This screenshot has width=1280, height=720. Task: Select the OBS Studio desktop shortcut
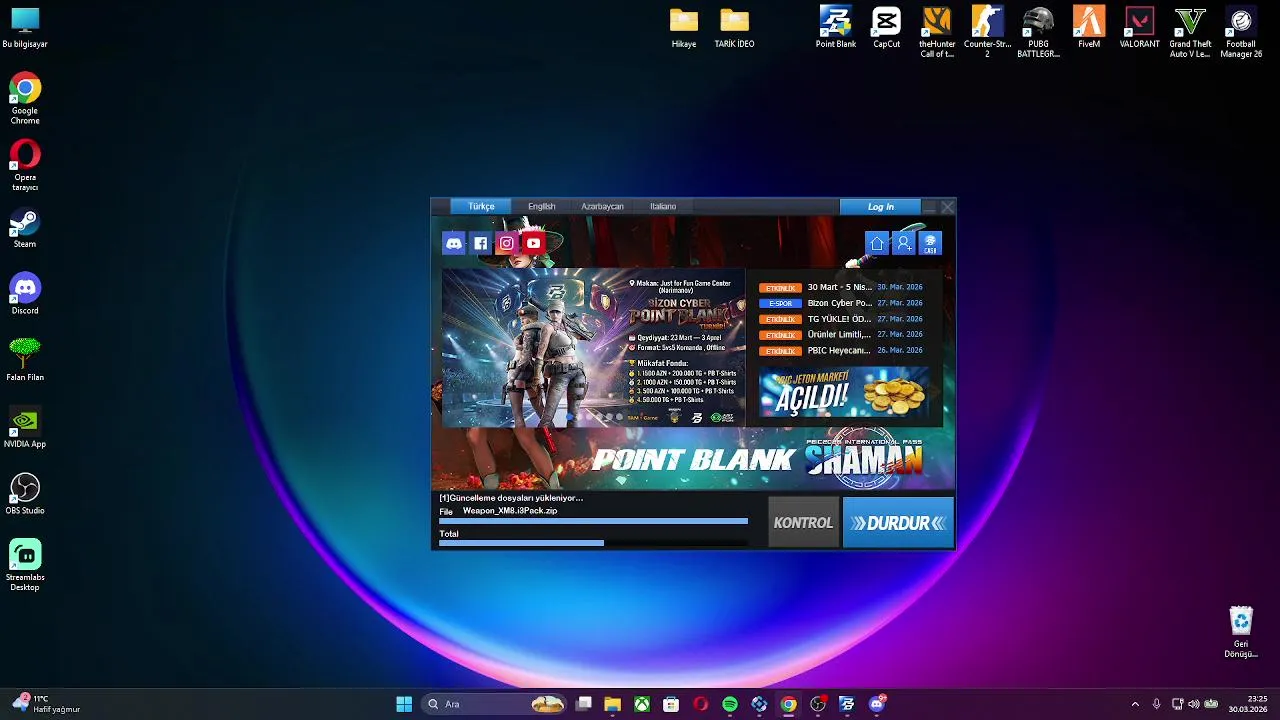point(25,495)
